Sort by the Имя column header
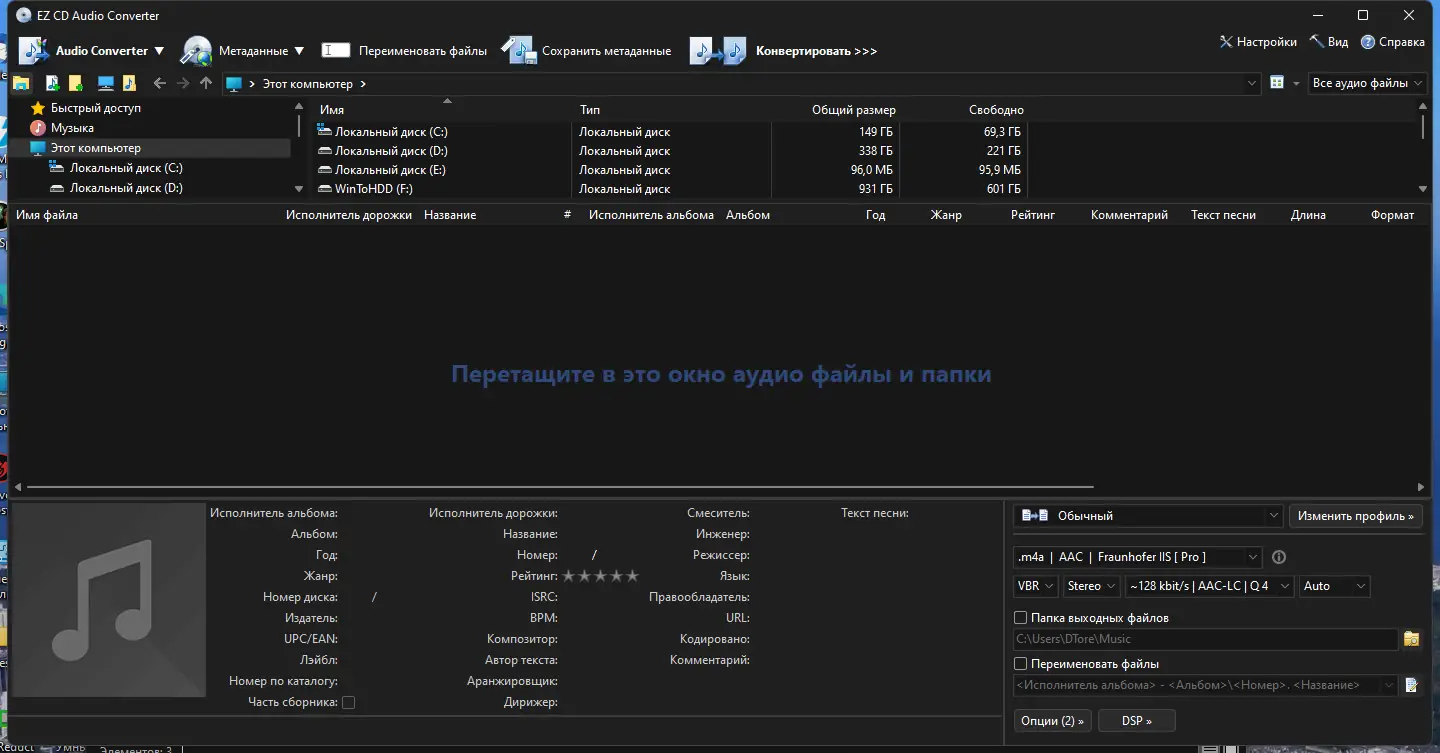Viewport: 1440px width, 753px height. pos(332,110)
